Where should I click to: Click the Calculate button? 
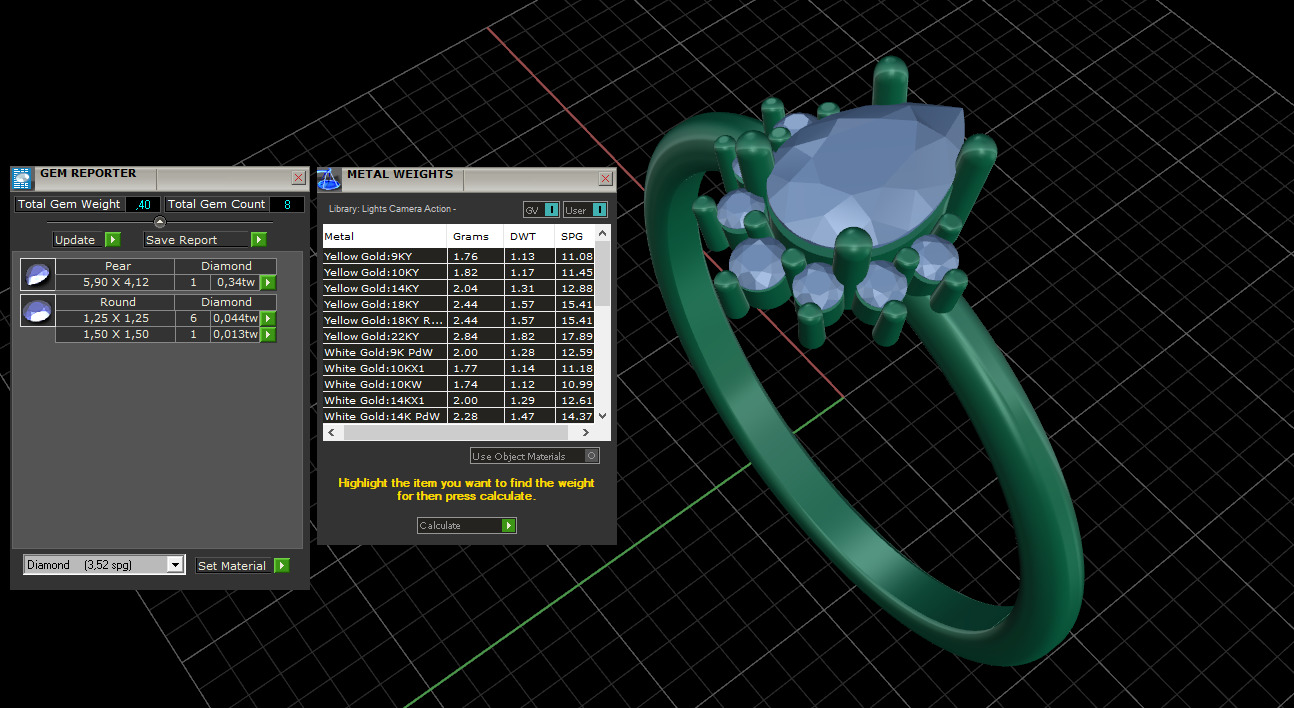(466, 526)
